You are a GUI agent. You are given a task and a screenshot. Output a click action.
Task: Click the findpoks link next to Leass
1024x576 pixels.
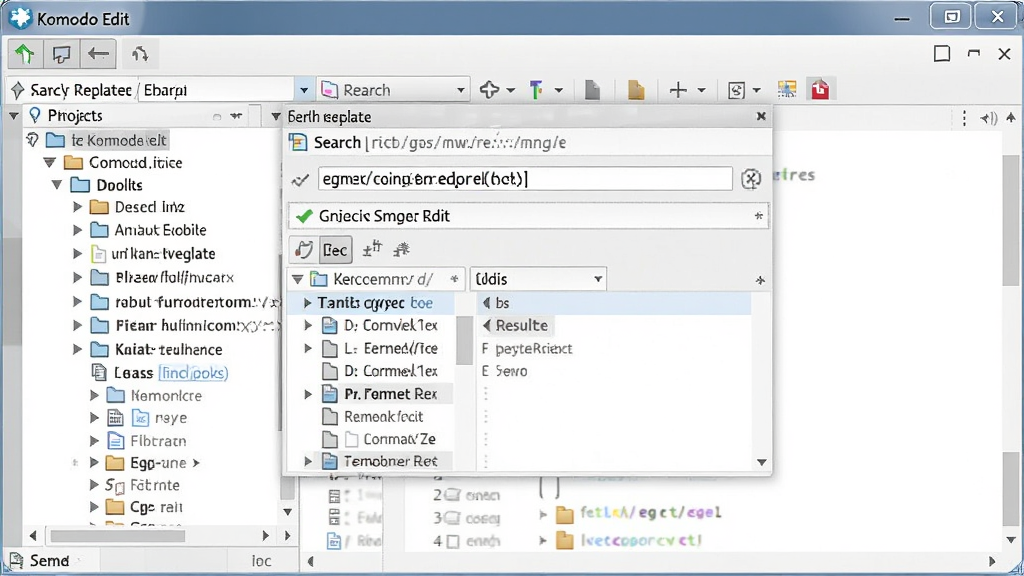[193, 373]
